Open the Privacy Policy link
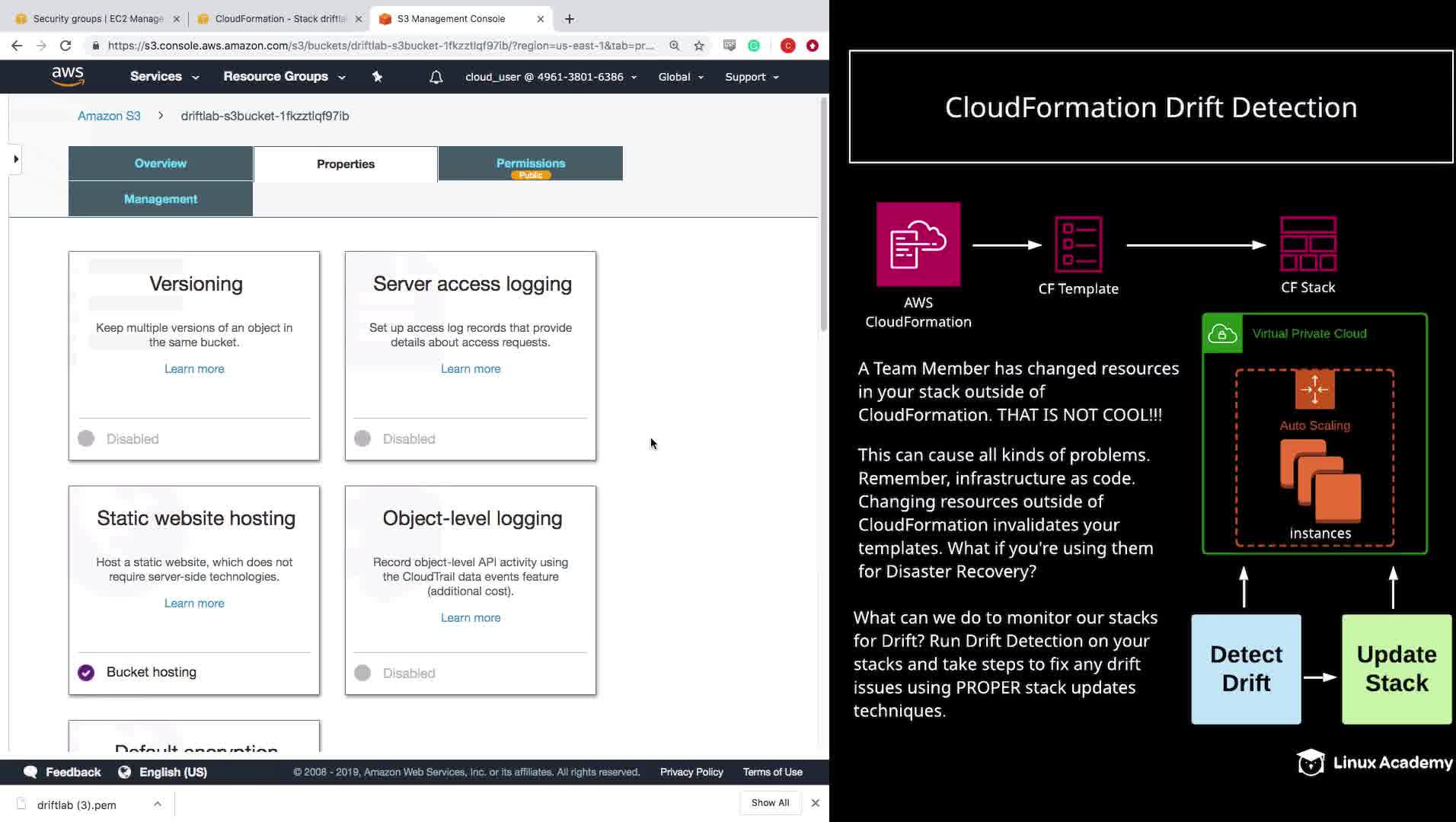Image resolution: width=1456 pixels, height=822 pixels. point(691,772)
